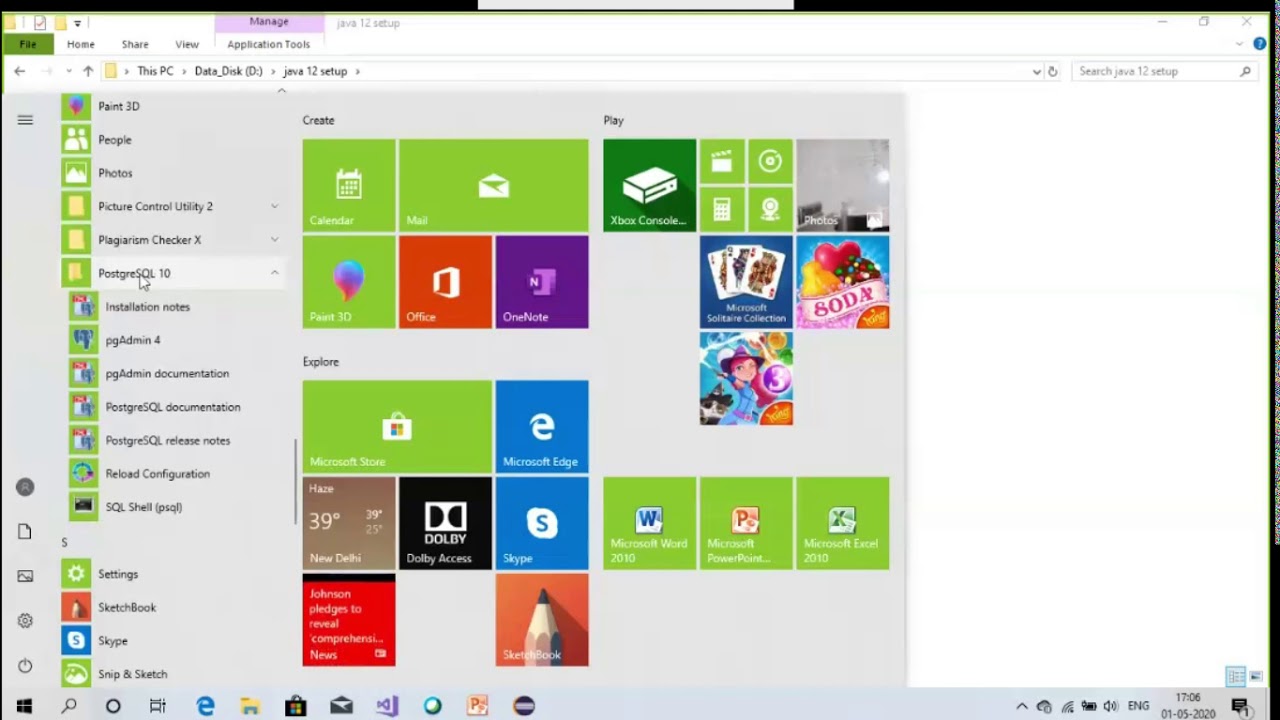
Task: Switch to the Home ribbon tab
Action: pos(81,44)
